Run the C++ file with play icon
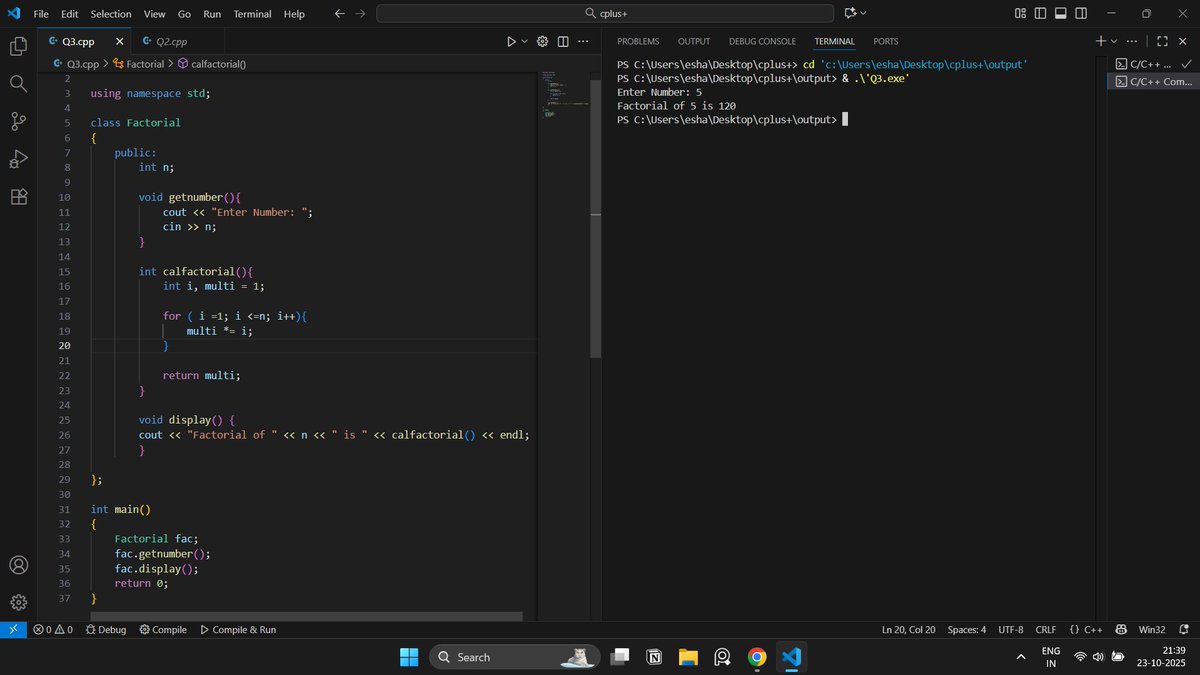 point(511,41)
